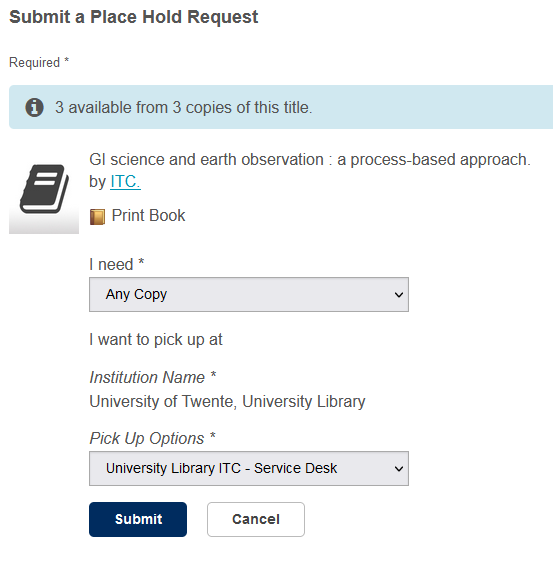Image resolution: width=553 pixels, height=564 pixels.
Task: Click the '3 available from 3 copies' message
Action: (183, 108)
